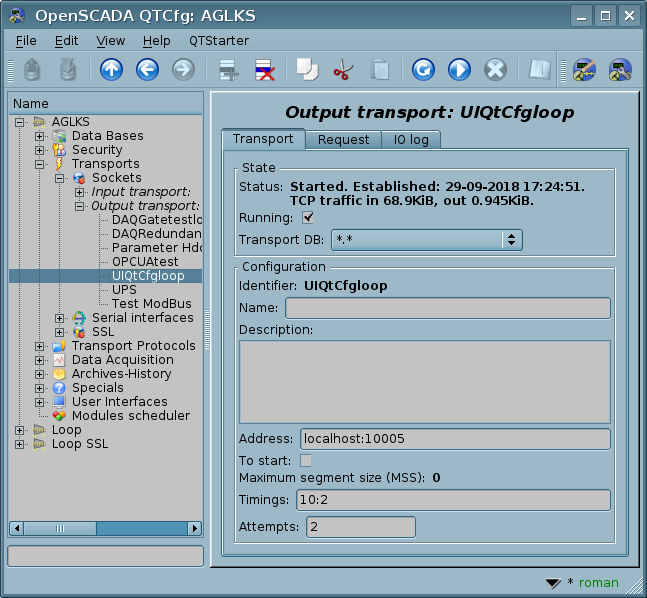
Task: Select the User Interfaces tree item
Action: coord(120,402)
